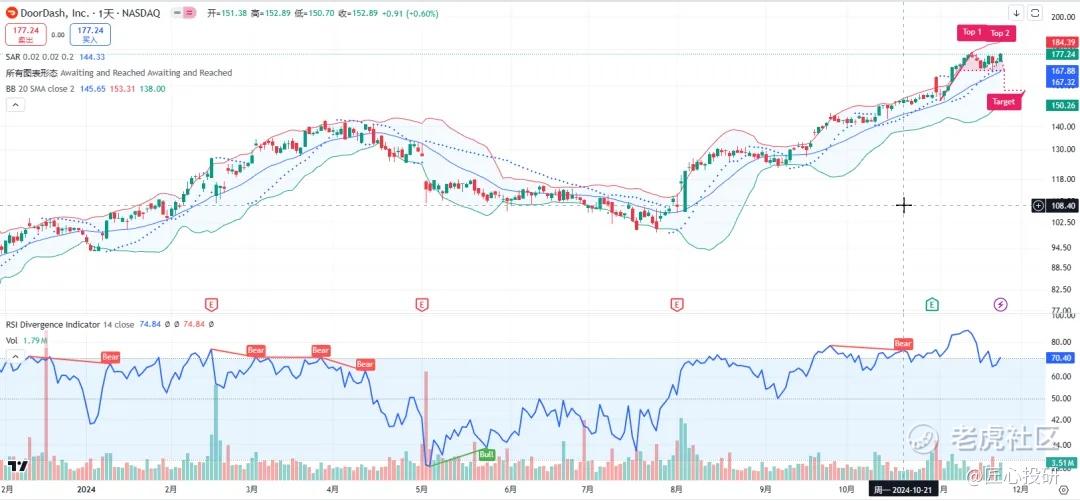Viewport: 1080px width, 501px height.
Task: Open the green earnings E marker
Action: point(931,304)
